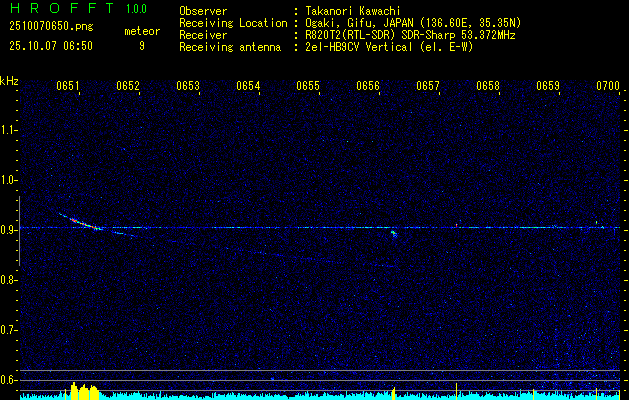Image resolution: width=629 pixels, height=400 pixels.
Task: Select the observer name Takanori Kawachi
Action: [x=353, y=11]
